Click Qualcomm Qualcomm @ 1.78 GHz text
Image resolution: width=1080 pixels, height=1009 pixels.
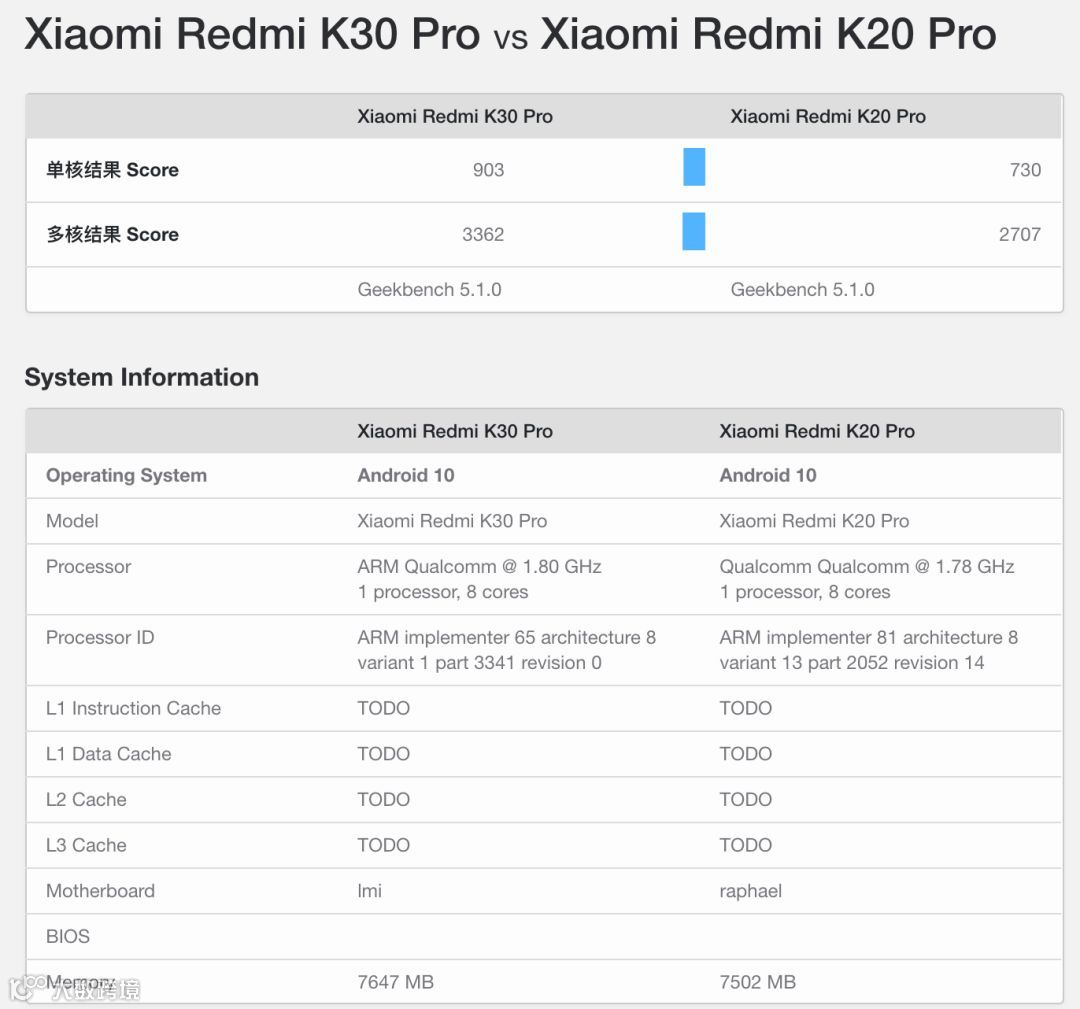(x=866, y=567)
